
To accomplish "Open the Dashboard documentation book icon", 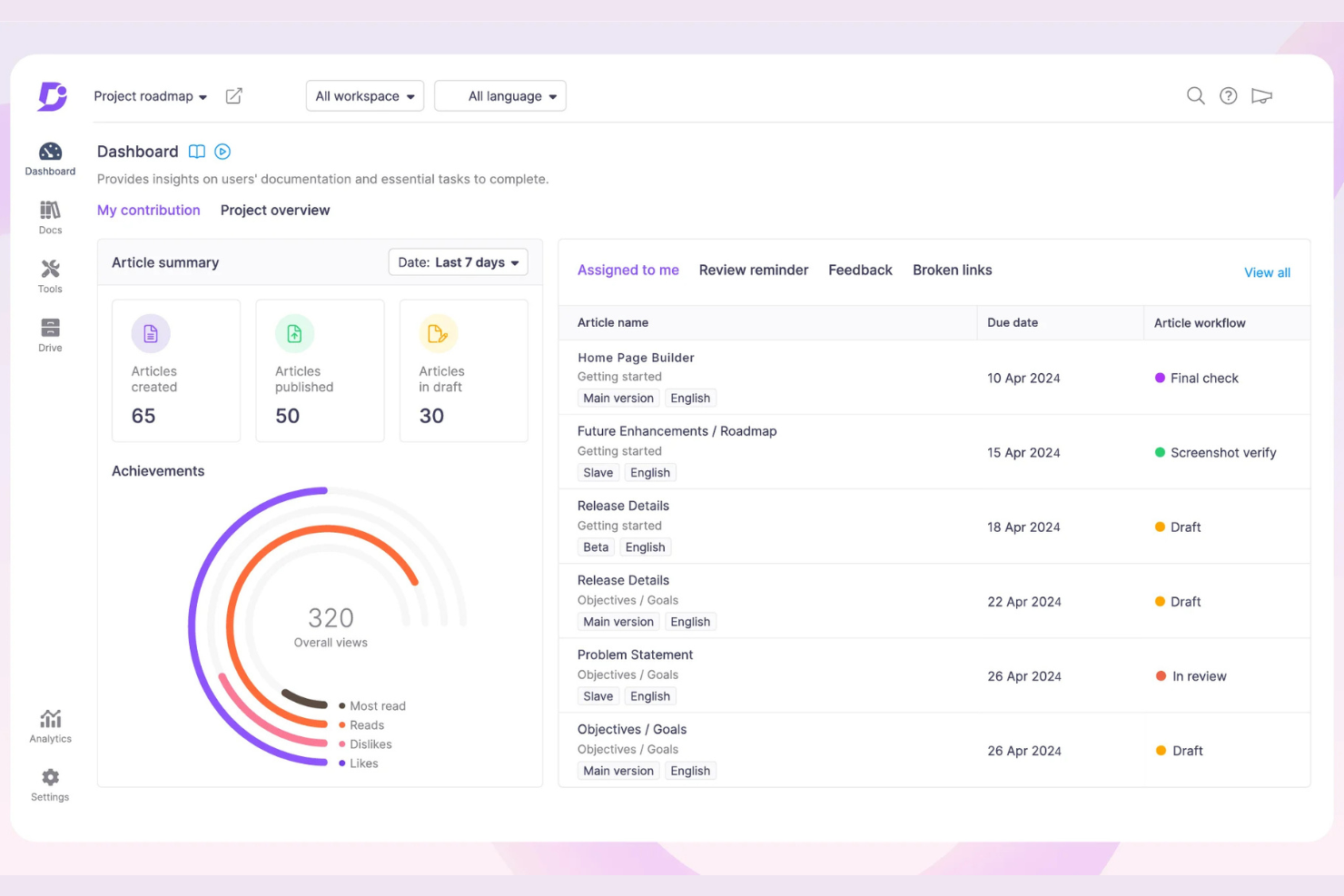I will coord(196,152).
